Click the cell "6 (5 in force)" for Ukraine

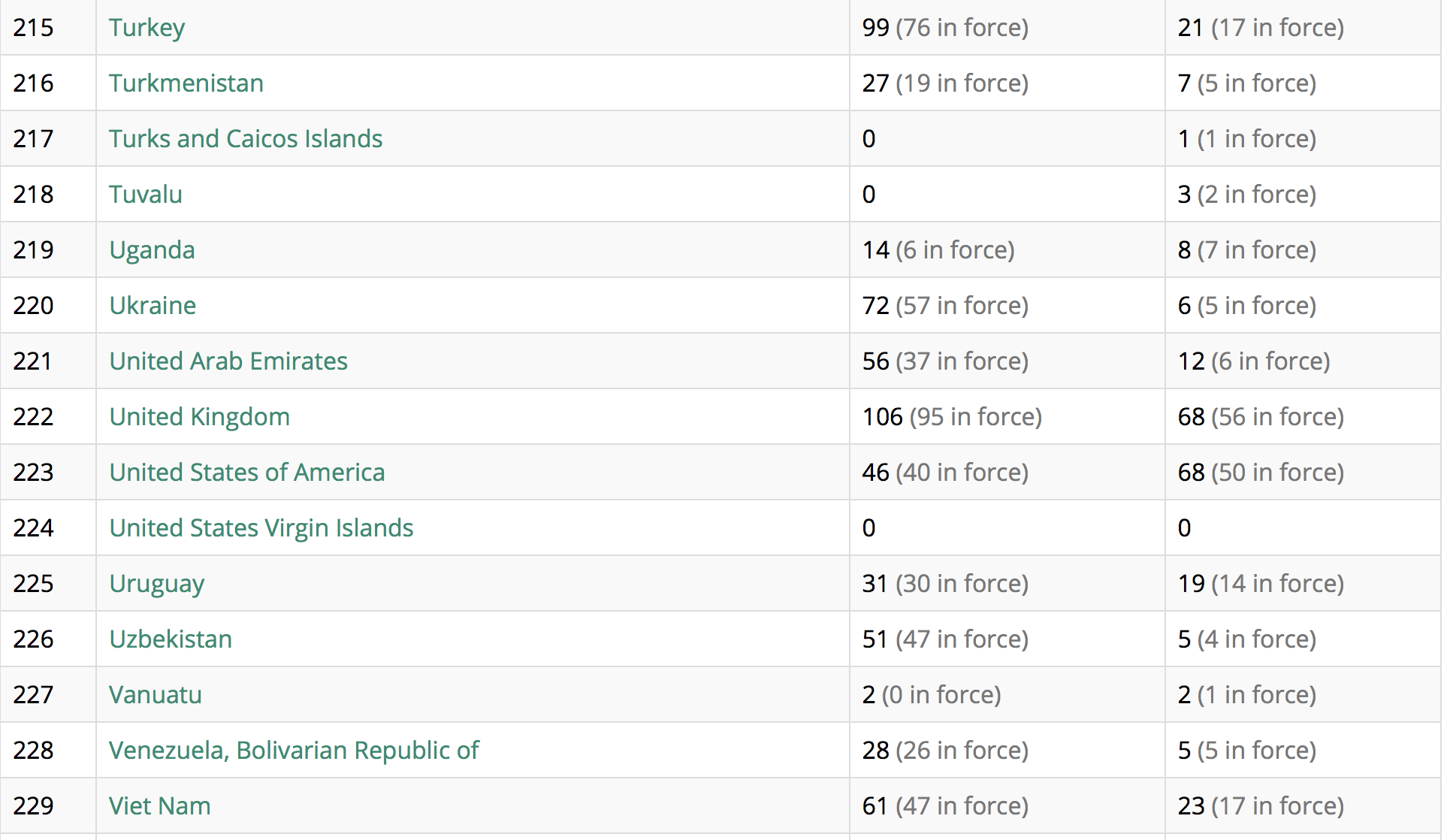point(1303,306)
